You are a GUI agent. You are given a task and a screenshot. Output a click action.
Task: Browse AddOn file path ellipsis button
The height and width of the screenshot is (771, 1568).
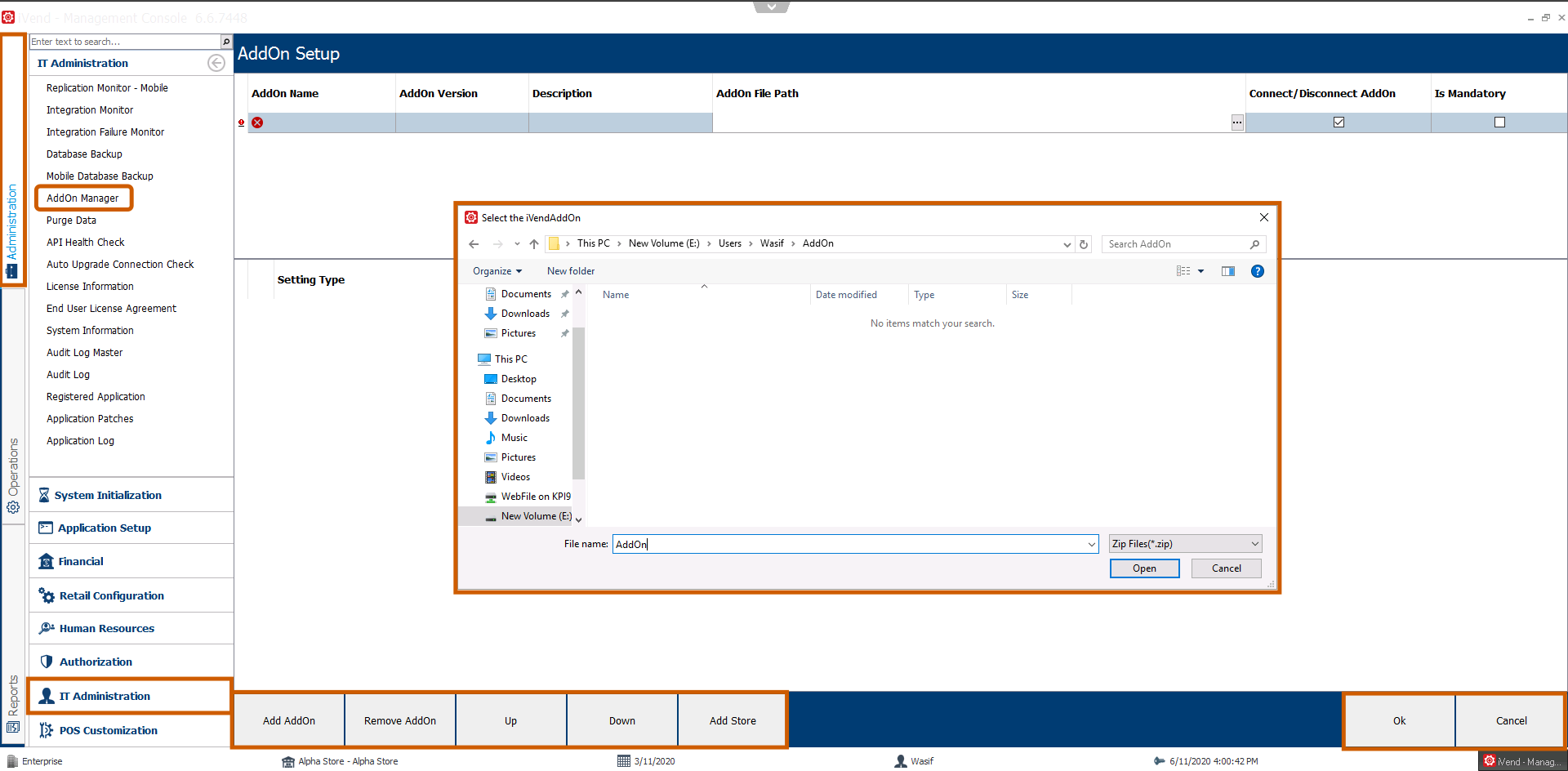coord(1237,123)
